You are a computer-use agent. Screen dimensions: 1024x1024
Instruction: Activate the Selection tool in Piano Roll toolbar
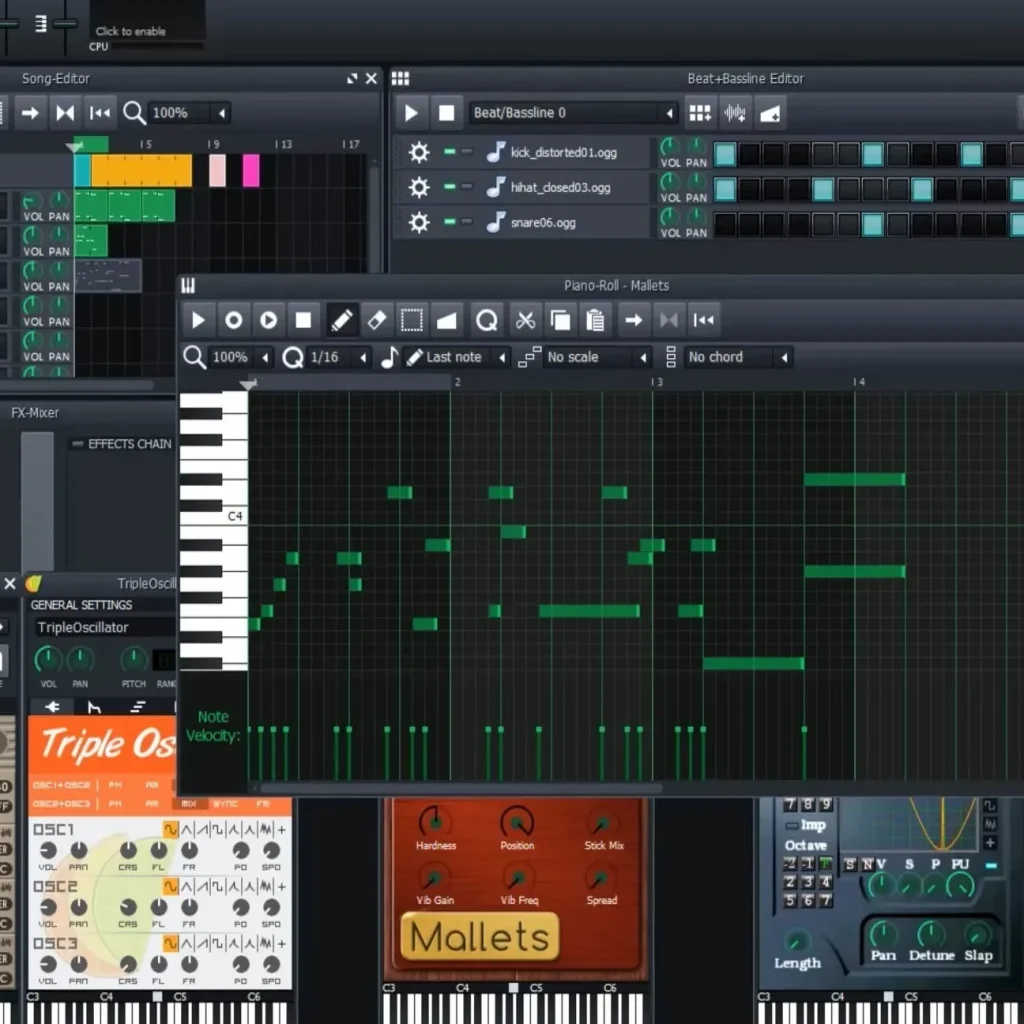(411, 319)
